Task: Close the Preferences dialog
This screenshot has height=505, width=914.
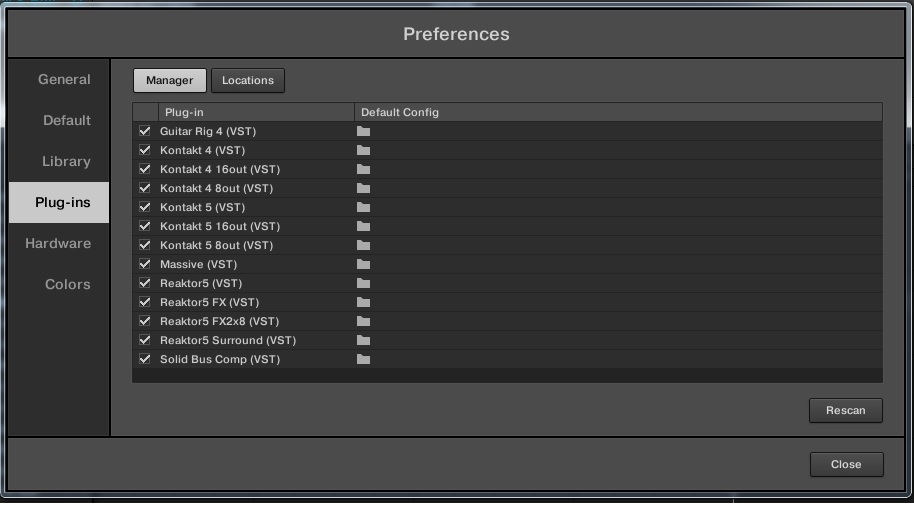Action: coord(845,464)
